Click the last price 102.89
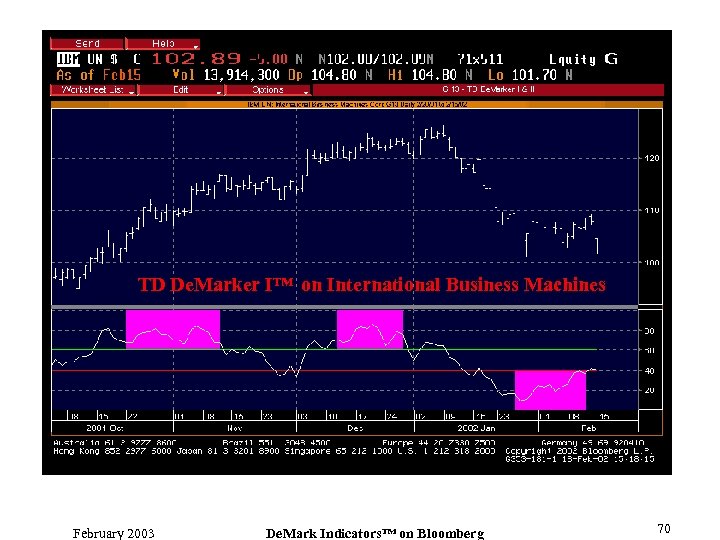Image resolution: width=720 pixels, height=540 pixels. click(196, 59)
